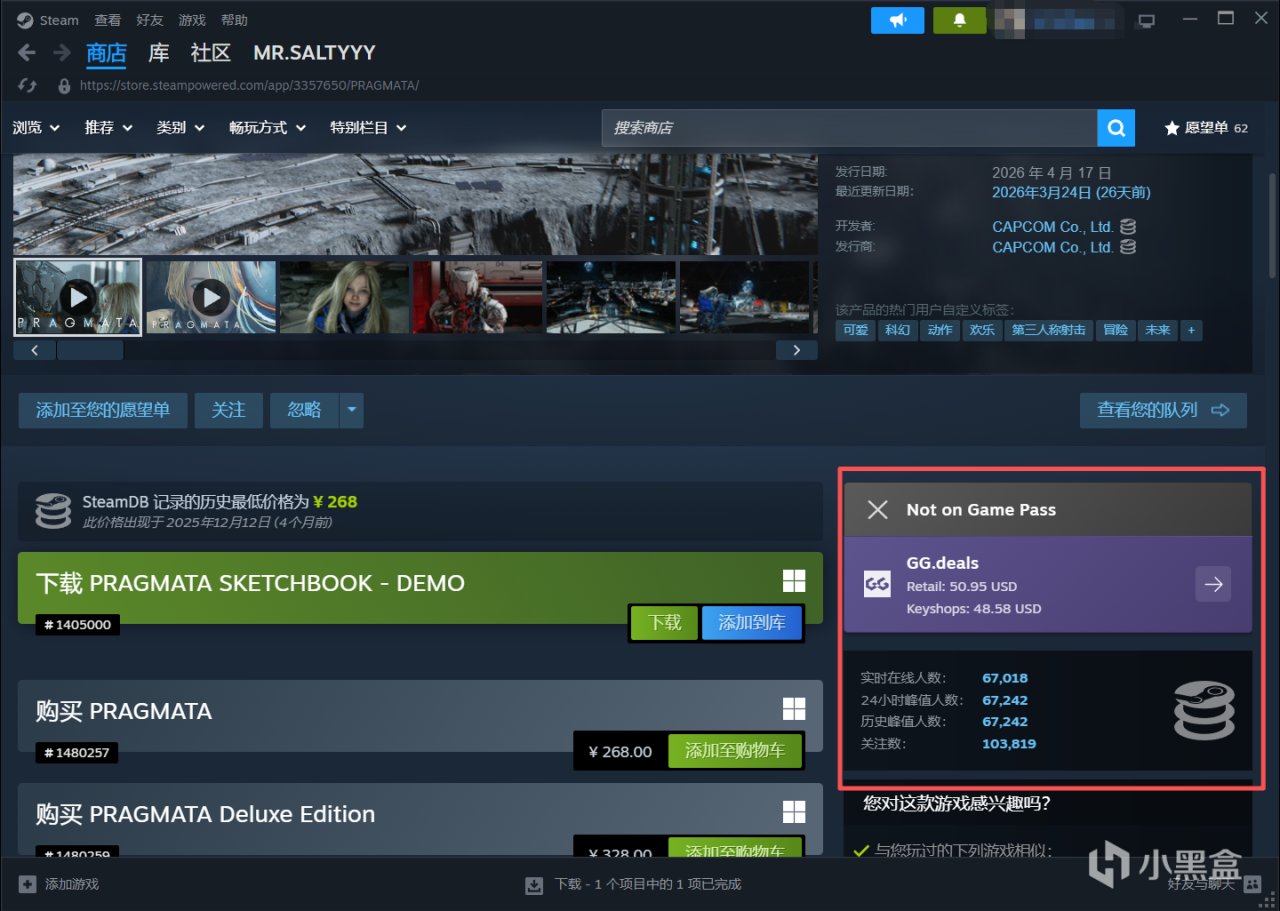The image size is (1280, 911).
Task: Open the 愿望单 62 wishlist link
Action: (x=1206, y=128)
